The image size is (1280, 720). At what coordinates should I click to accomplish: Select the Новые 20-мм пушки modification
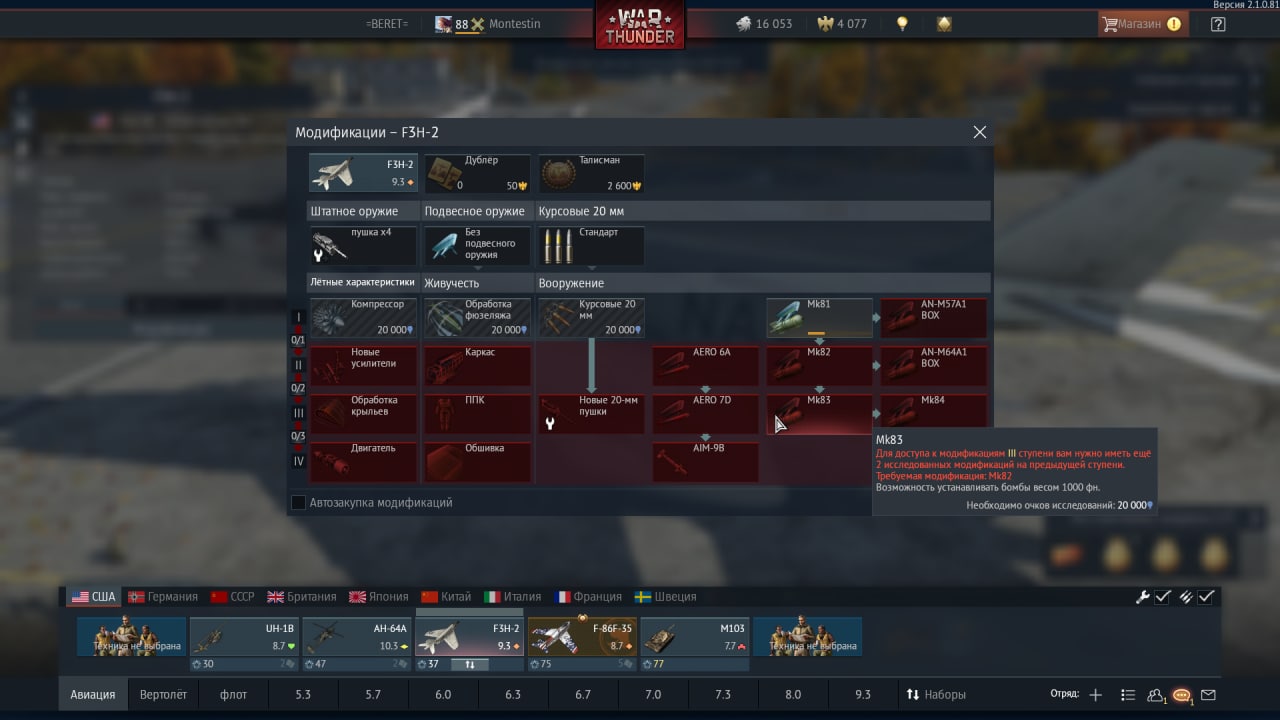click(x=591, y=414)
